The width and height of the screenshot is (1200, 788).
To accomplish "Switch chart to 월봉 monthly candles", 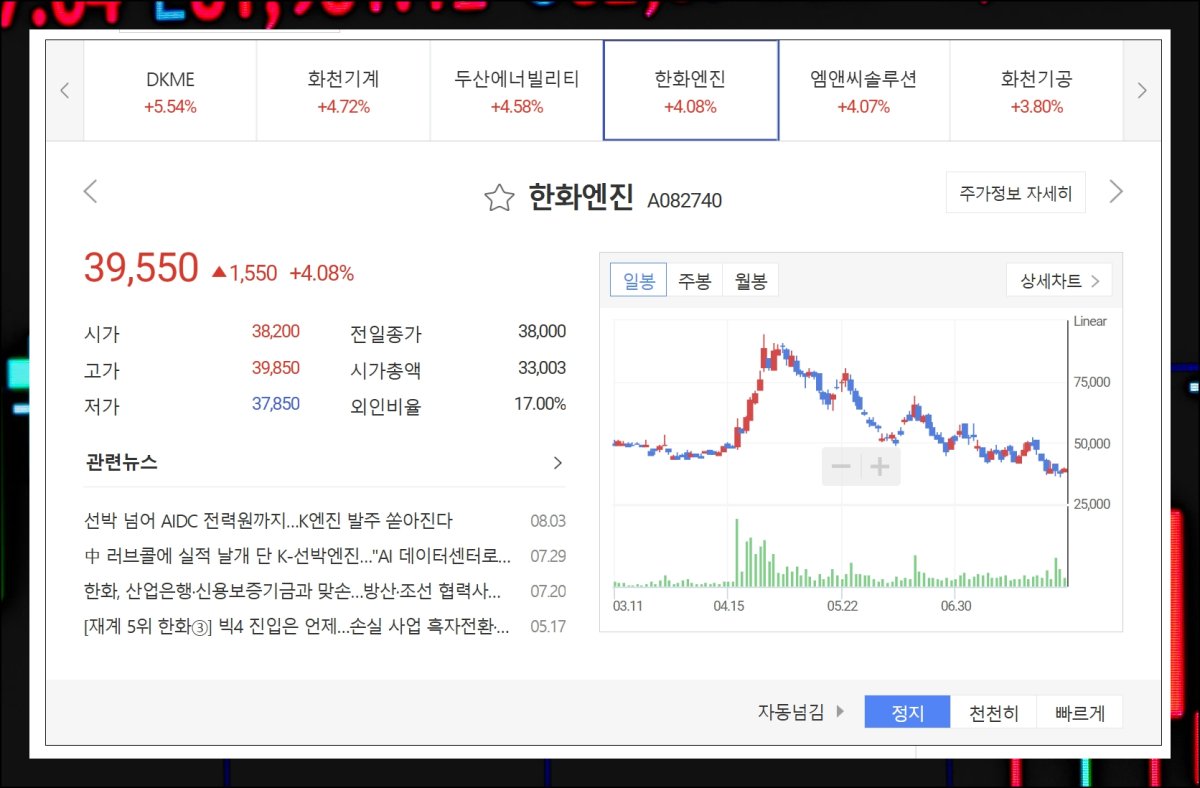I will pos(750,281).
